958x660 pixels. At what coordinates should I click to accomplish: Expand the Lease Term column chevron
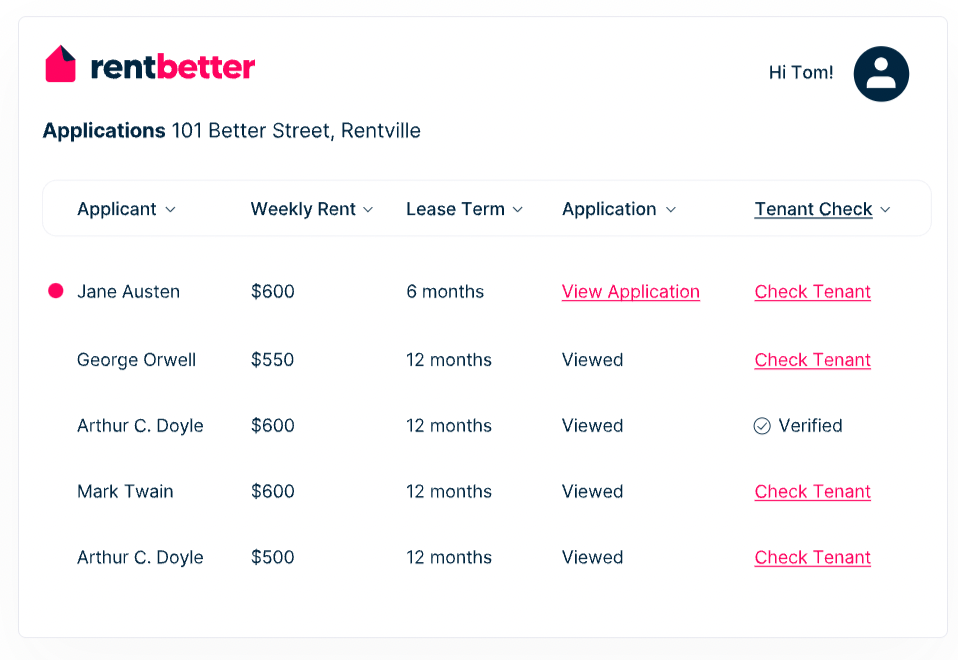pyautogui.click(x=517, y=210)
